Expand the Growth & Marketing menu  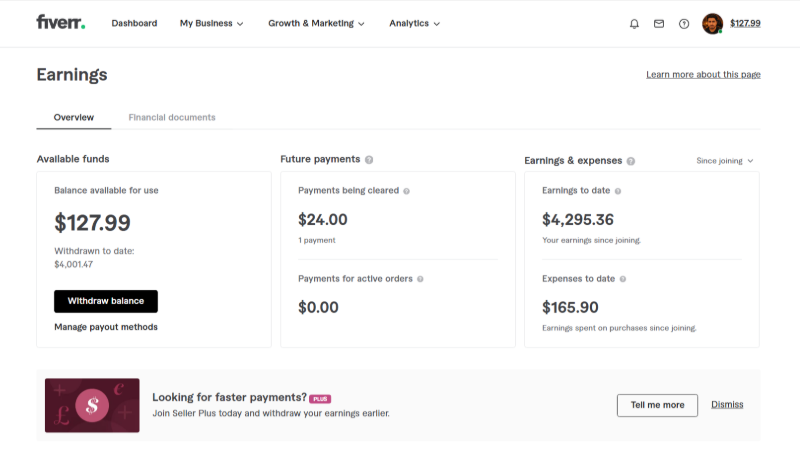tap(316, 23)
